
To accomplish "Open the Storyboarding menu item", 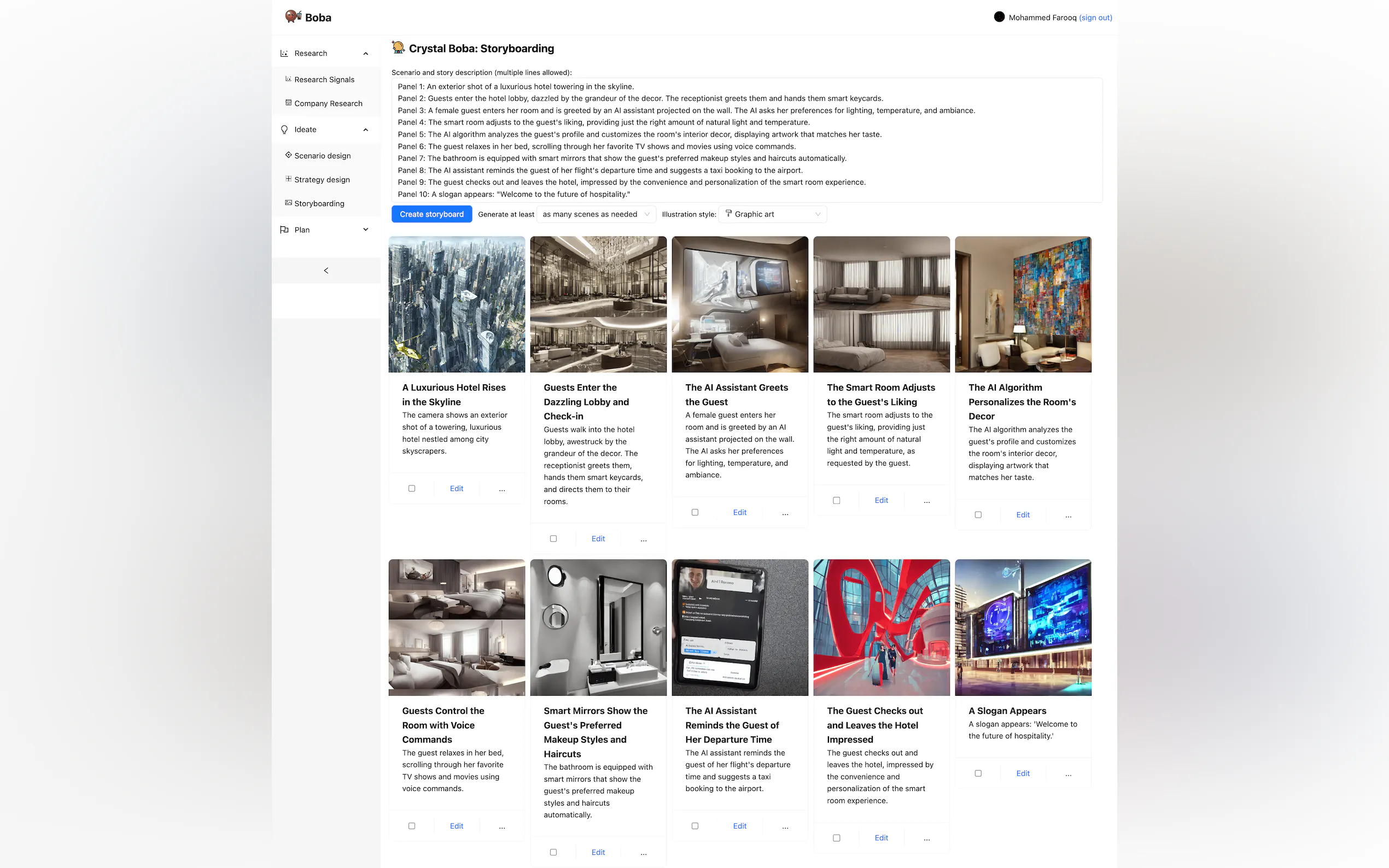I will [319, 203].
